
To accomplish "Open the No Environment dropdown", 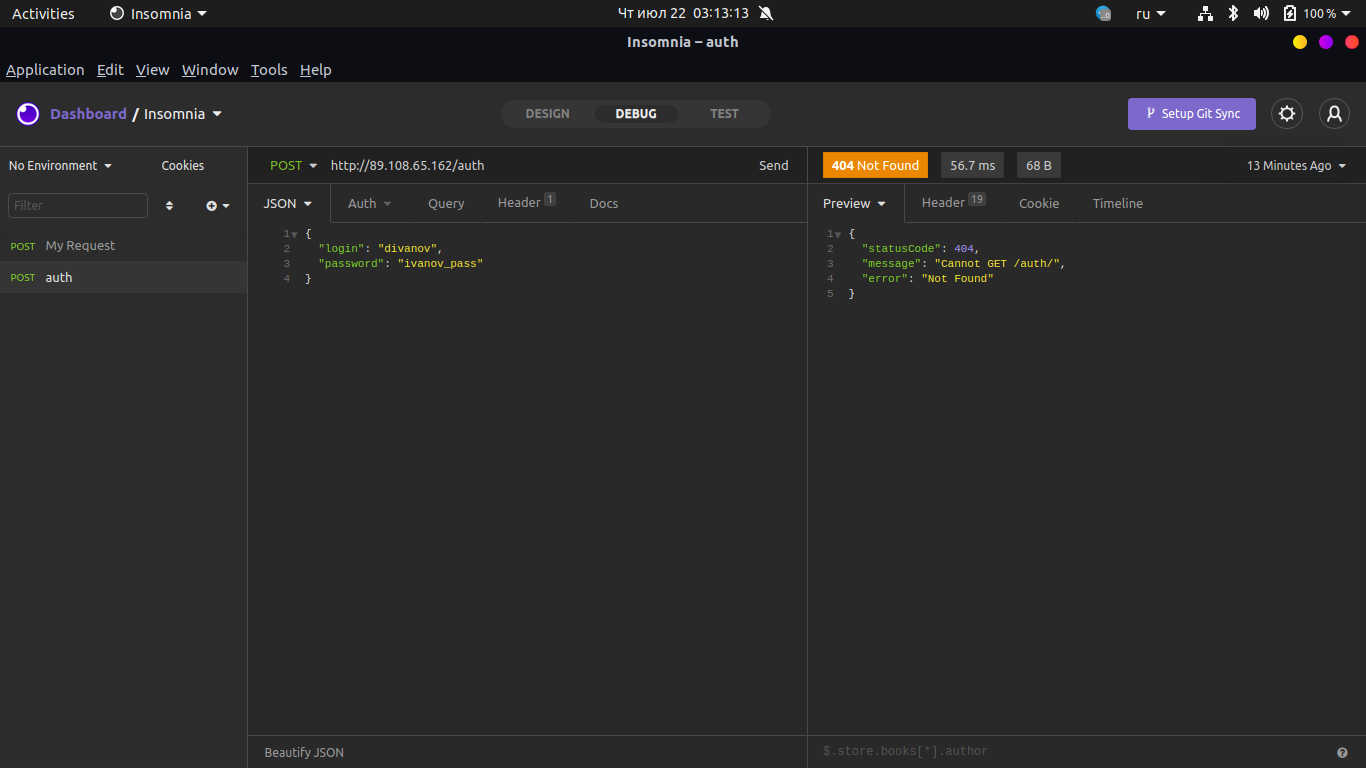I will [x=60, y=166].
